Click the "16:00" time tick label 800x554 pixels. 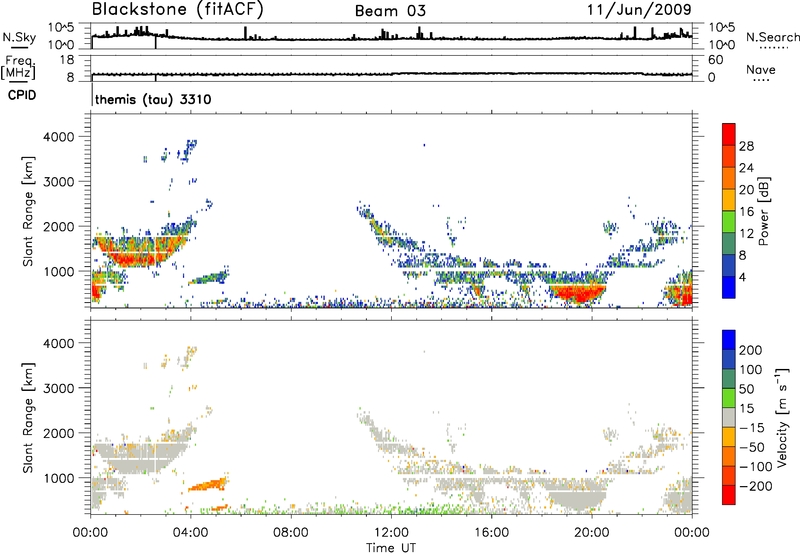491,533
